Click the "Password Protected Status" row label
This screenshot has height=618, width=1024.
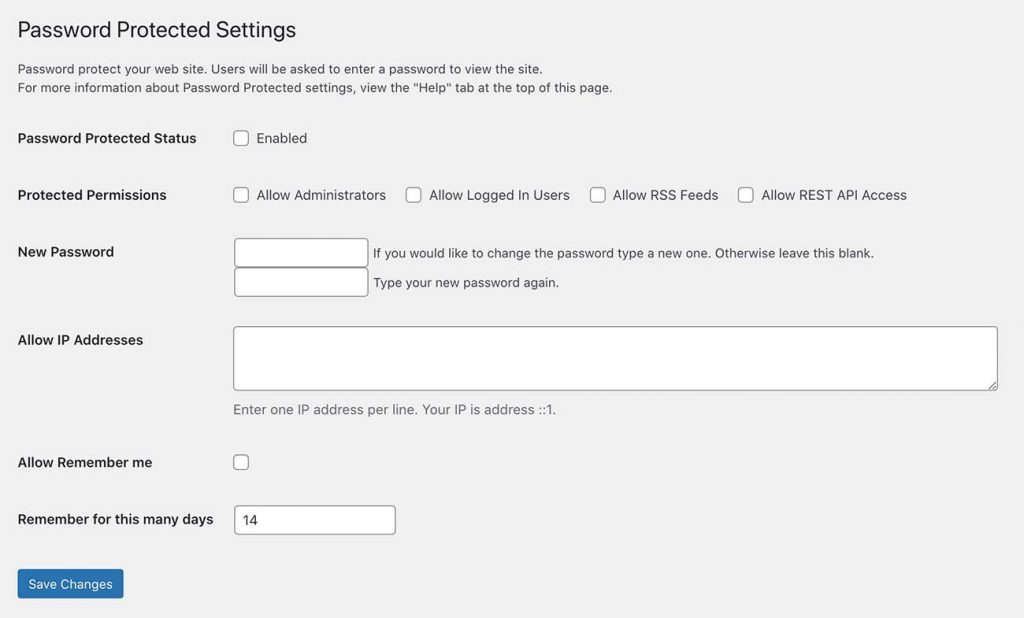[107, 138]
